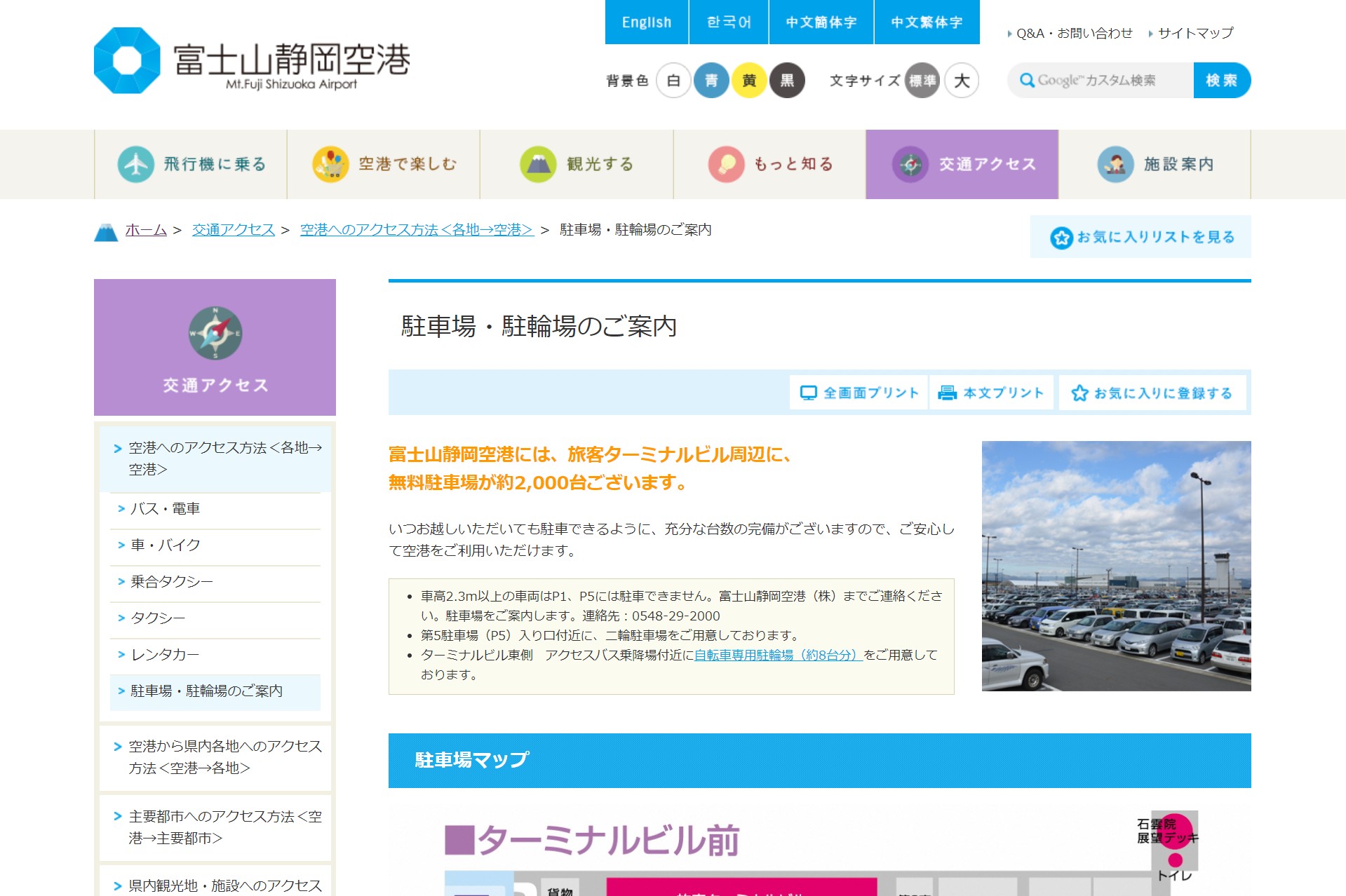Image resolution: width=1346 pixels, height=896 pixels.
Task: Click お気に入りに登録する button
Action: point(1152,393)
